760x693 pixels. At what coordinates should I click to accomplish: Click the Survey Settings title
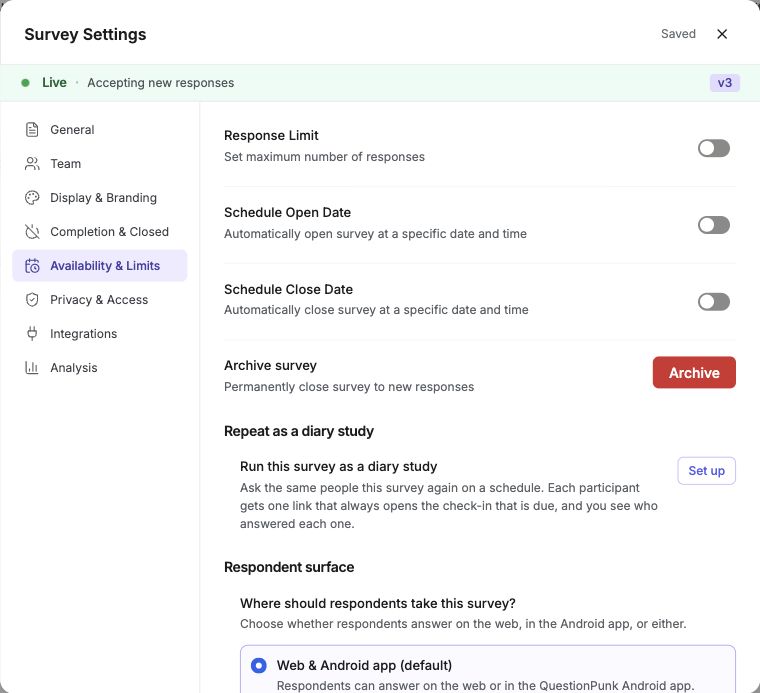tap(85, 34)
